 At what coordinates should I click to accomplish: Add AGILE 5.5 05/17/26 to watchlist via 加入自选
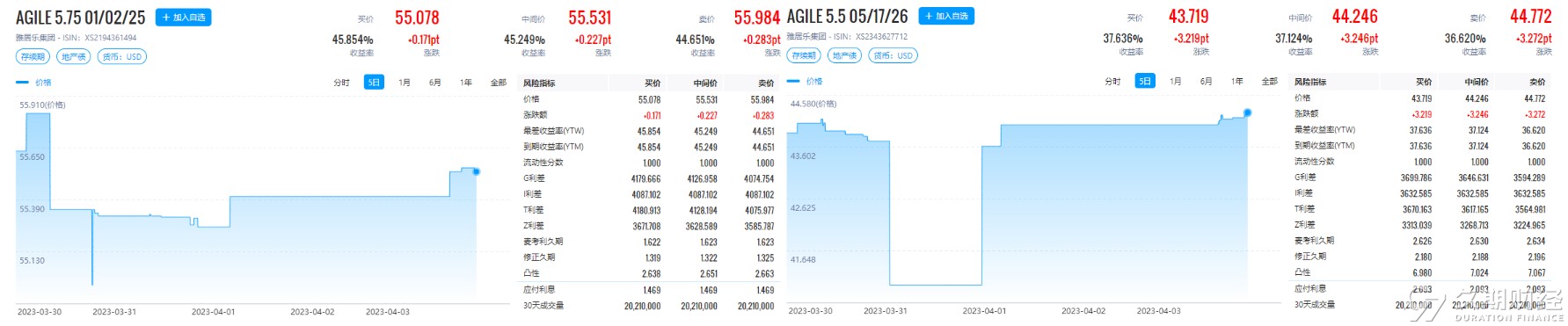click(946, 16)
